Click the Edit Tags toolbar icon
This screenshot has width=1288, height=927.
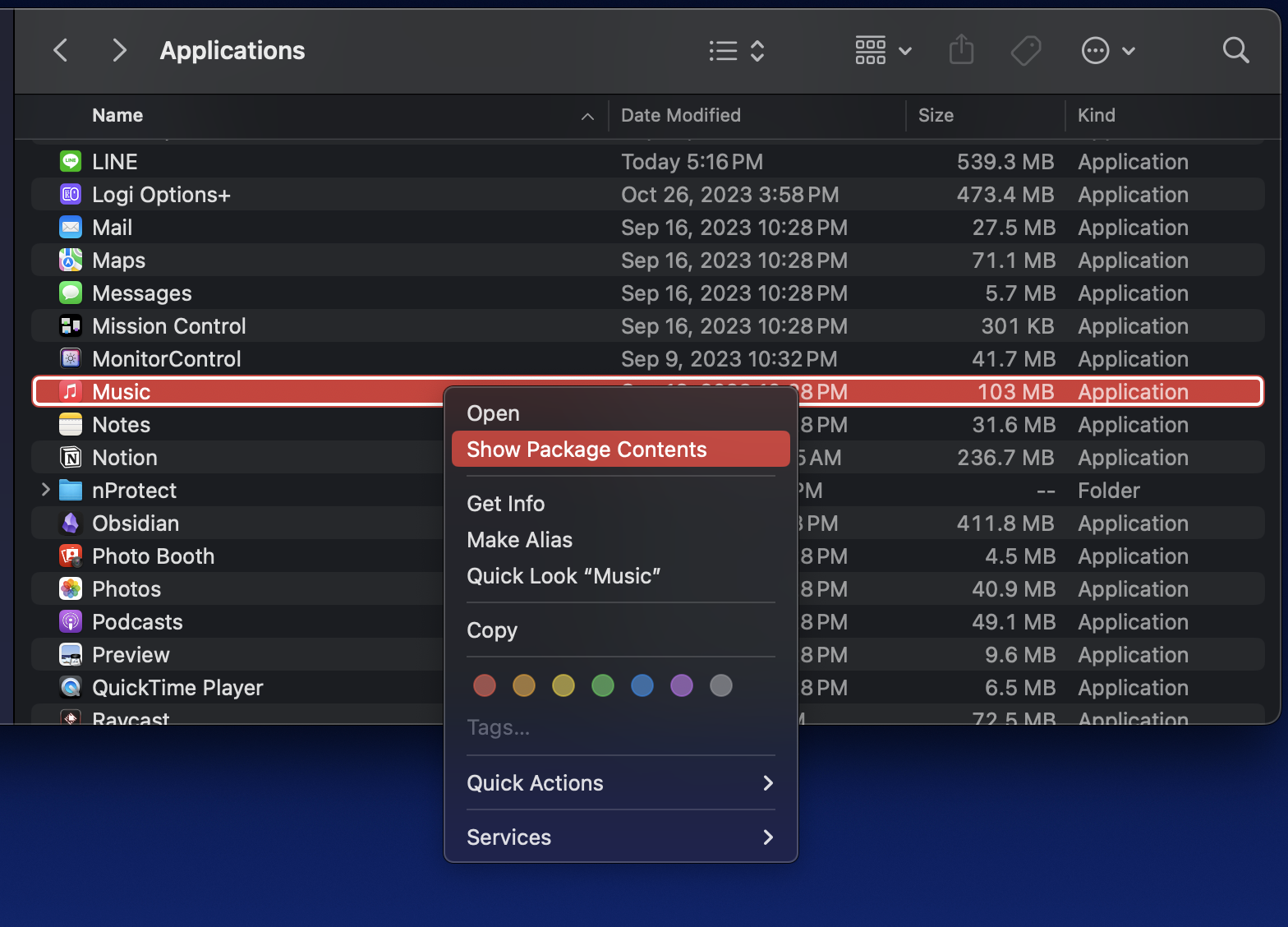1026,51
